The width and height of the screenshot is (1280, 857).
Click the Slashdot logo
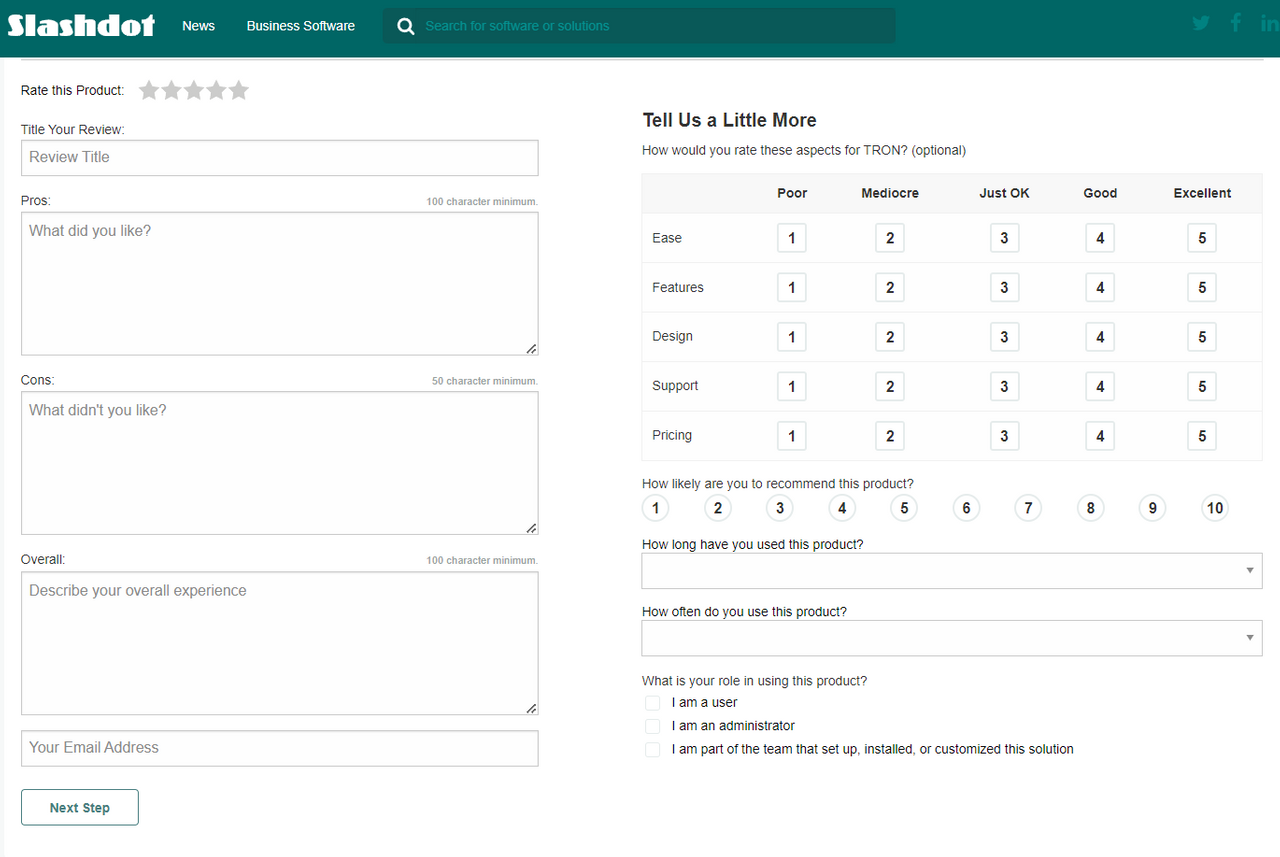tap(82, 25)
